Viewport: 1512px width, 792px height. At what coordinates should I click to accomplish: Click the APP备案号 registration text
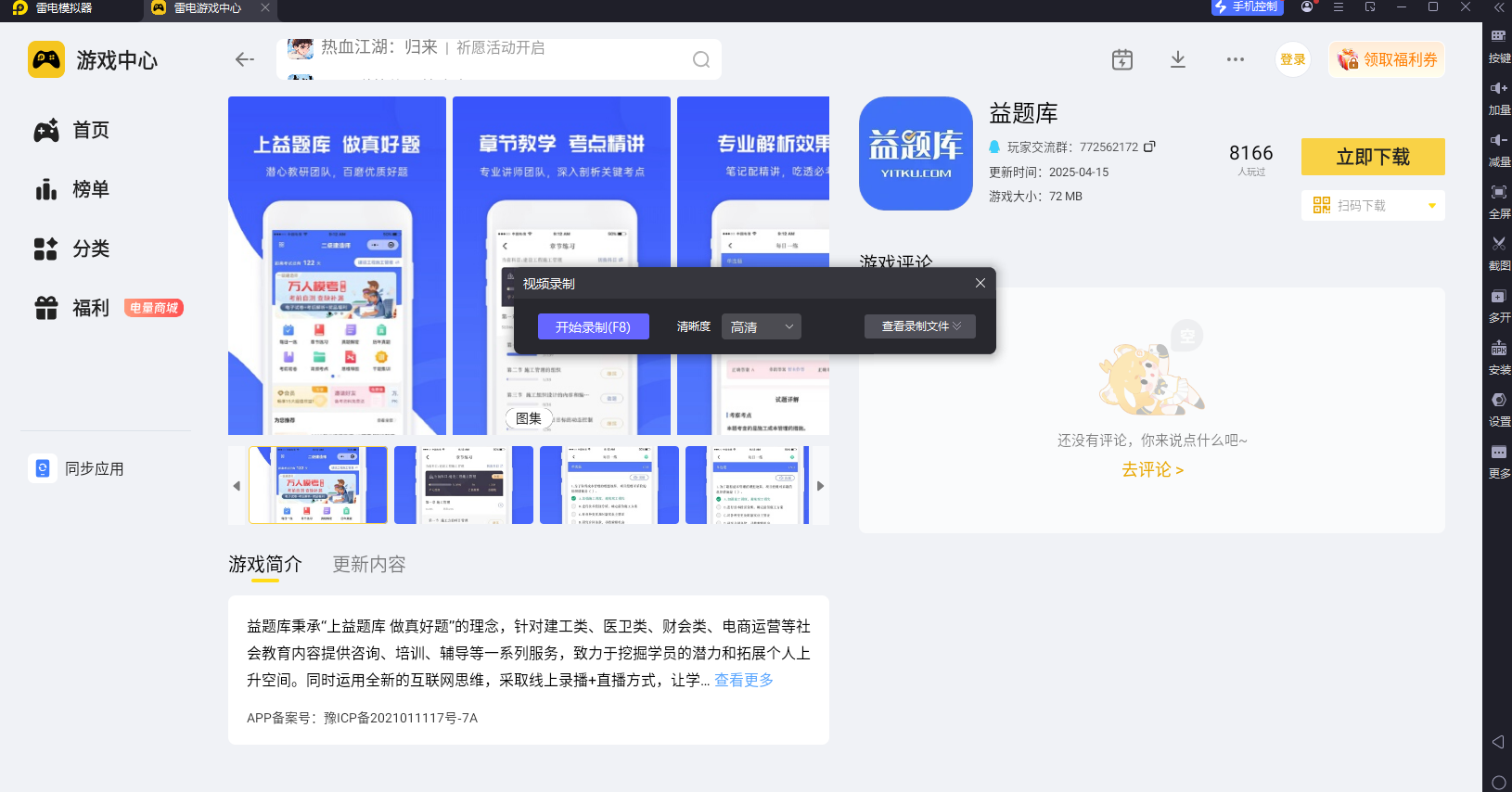(362, 718)
